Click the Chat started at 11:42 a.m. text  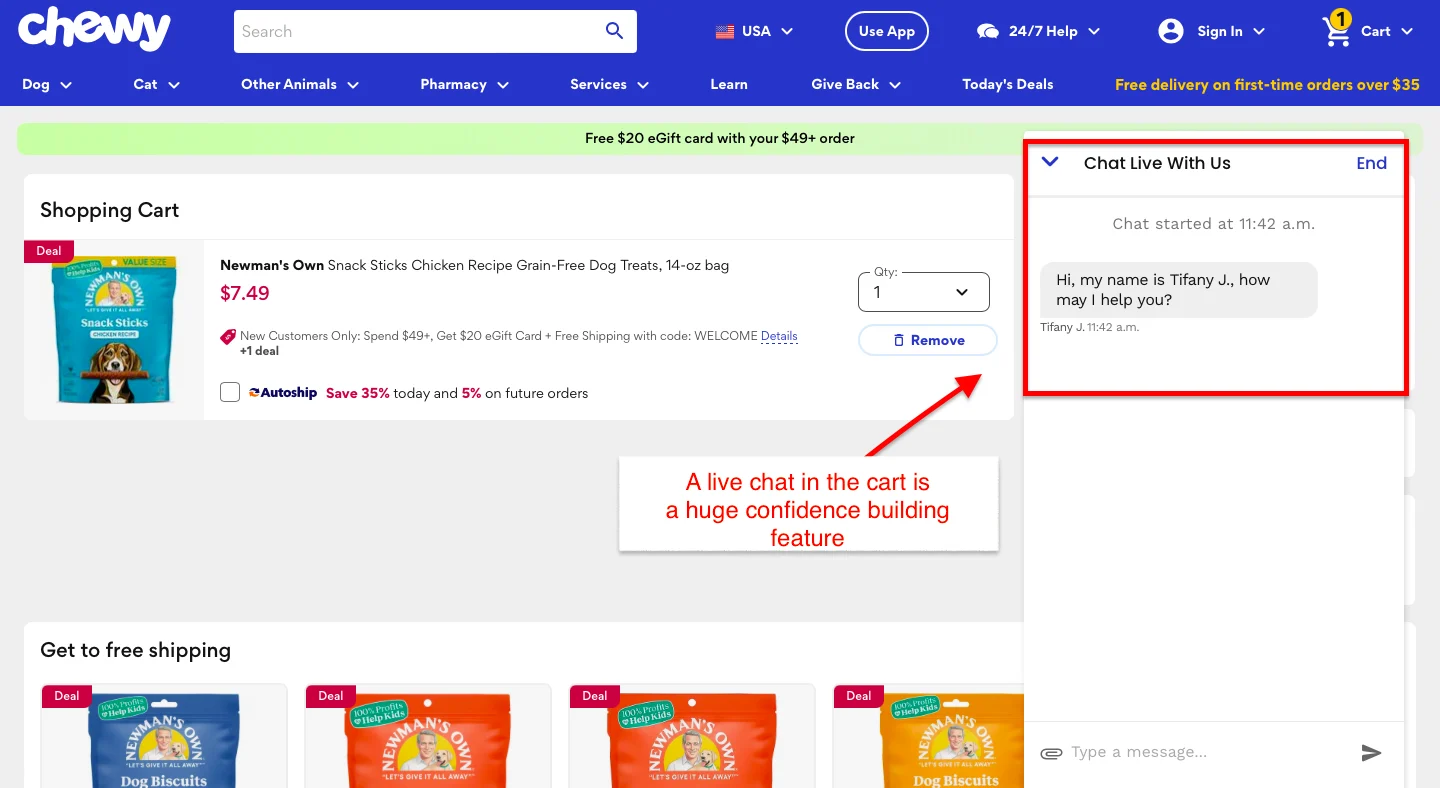pos(1213,224)
